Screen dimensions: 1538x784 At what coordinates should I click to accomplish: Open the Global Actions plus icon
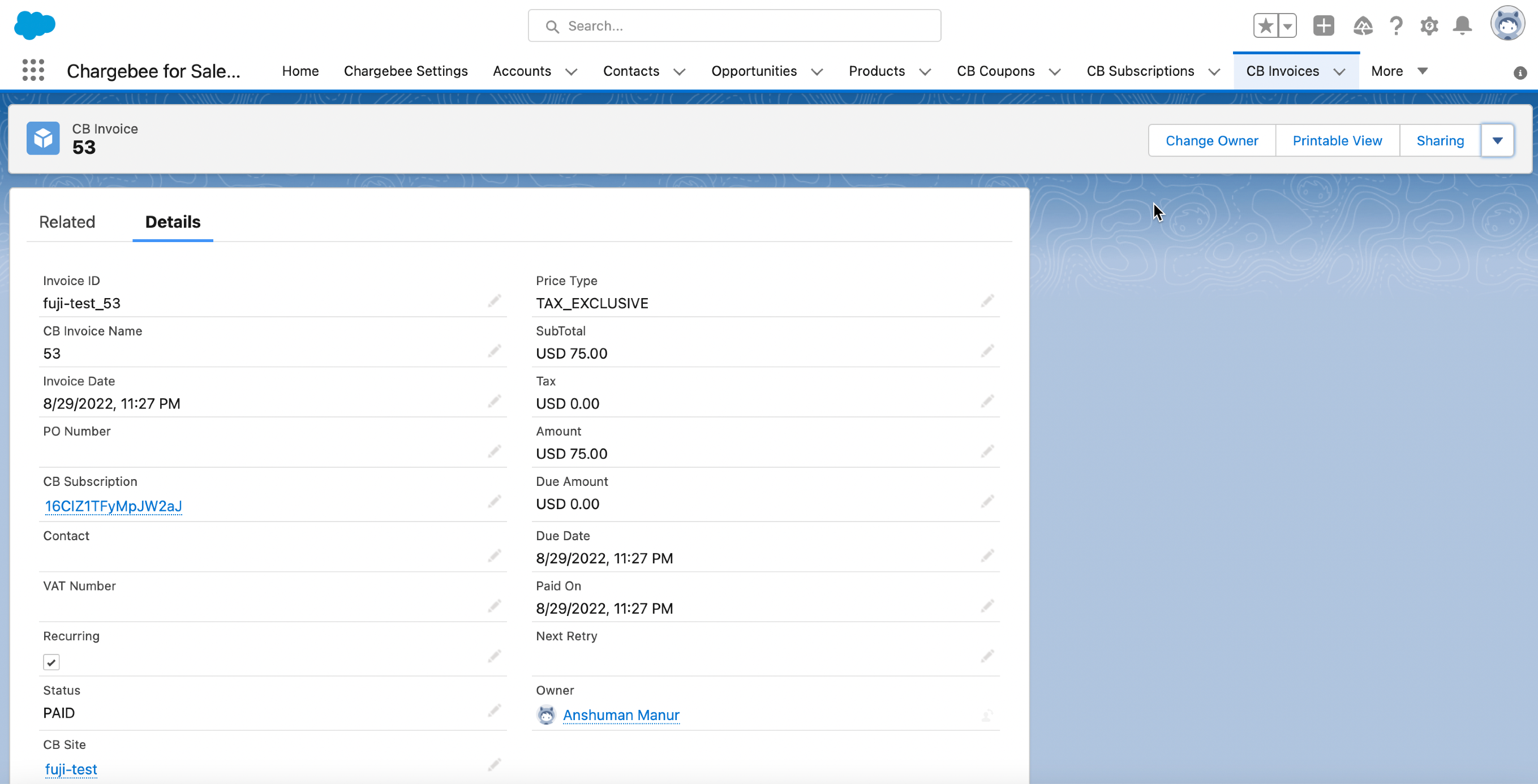tap(1323, 25)
